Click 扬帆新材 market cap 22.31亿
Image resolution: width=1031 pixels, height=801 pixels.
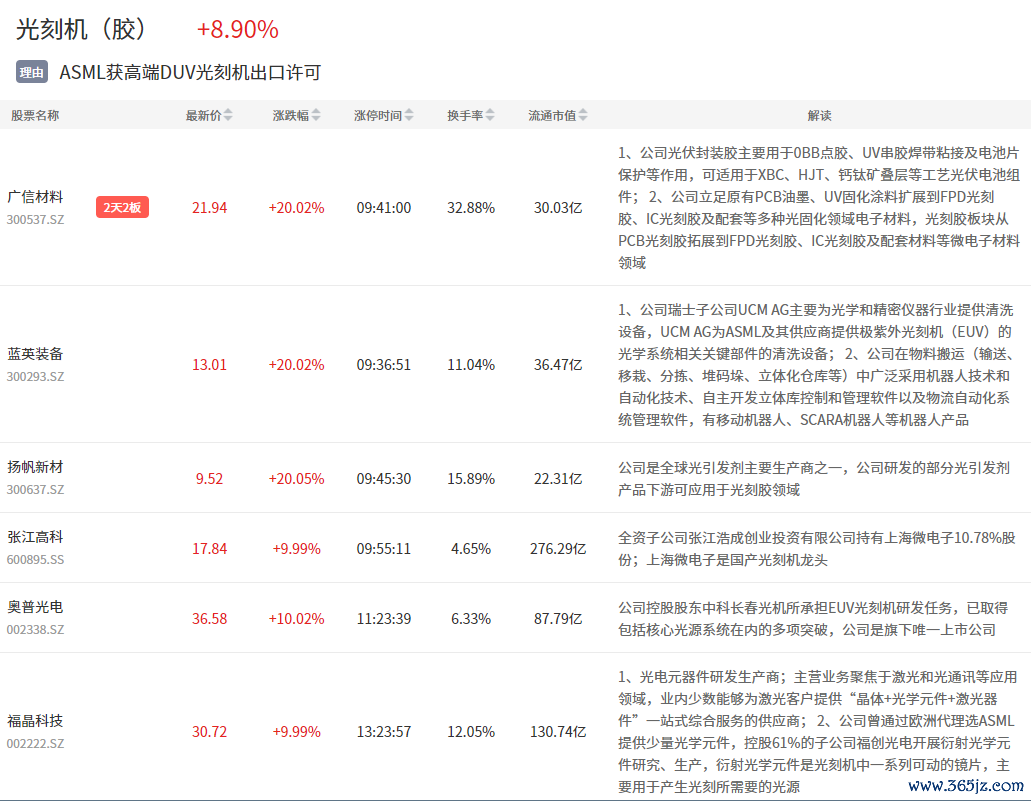(x=558, y=479)
